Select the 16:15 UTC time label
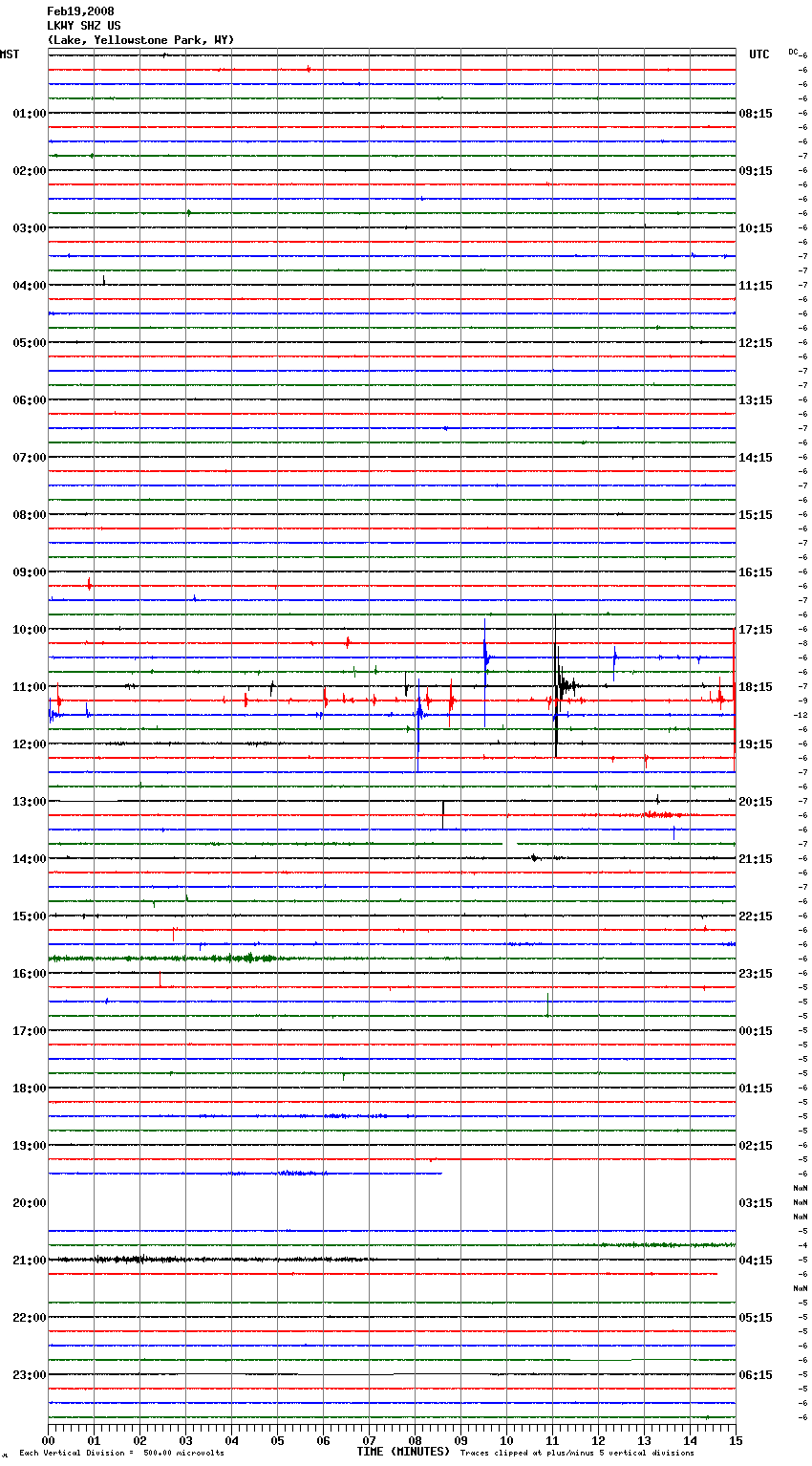 click(x=756, y=572)
